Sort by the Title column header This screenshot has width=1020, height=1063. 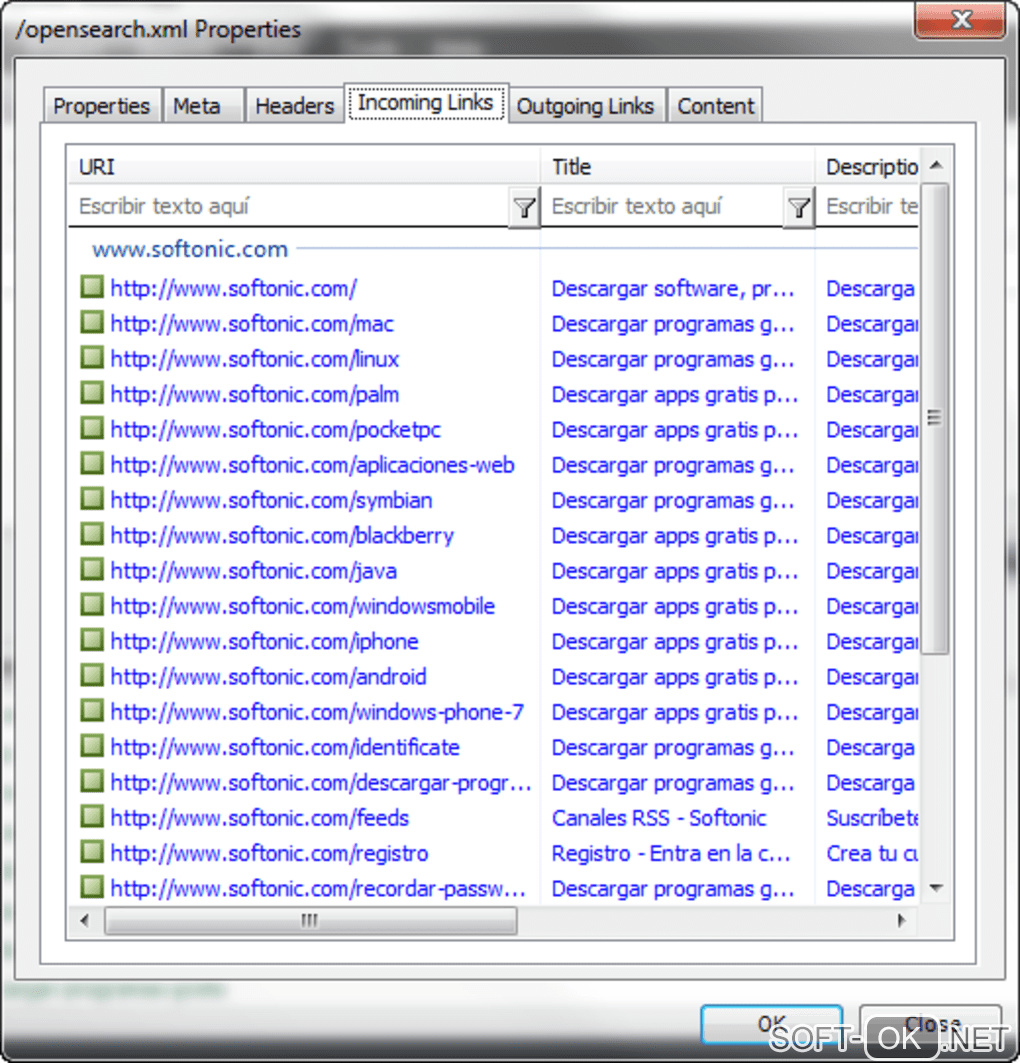click(678, 167)
